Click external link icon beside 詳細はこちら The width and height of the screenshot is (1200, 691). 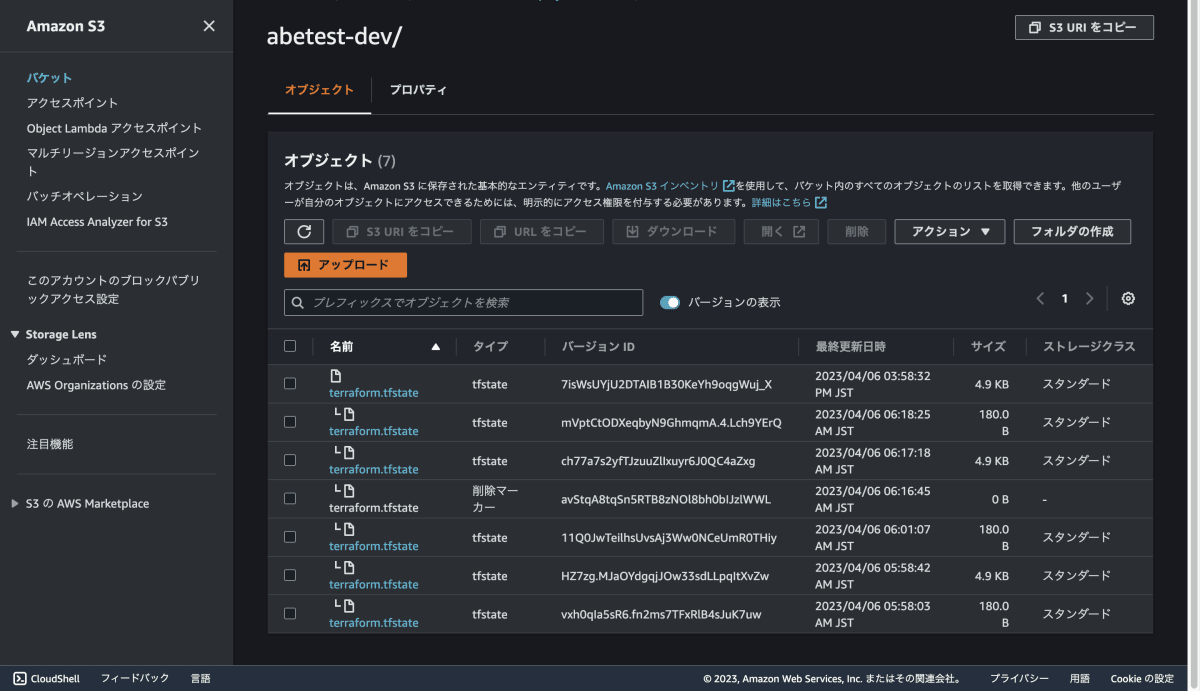[x=821, y=202]
